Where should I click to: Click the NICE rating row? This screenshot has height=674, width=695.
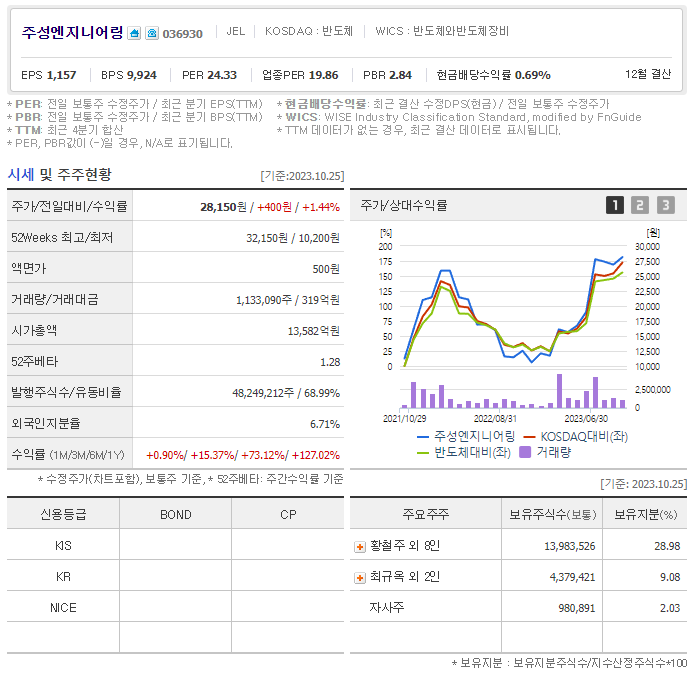tap(176, 607)
